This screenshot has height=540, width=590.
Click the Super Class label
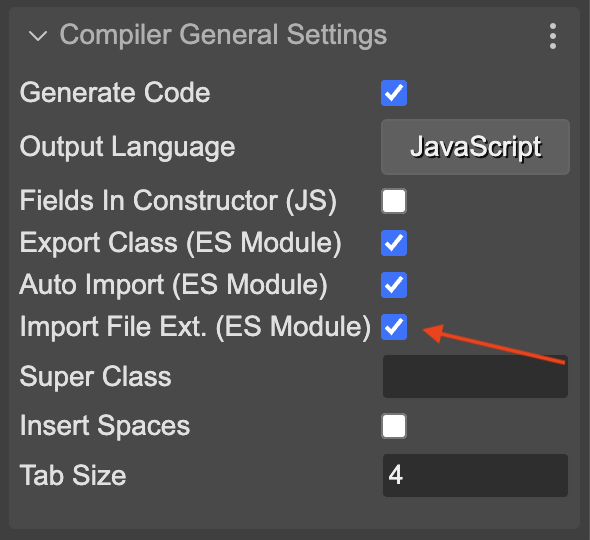(x=95, y=376)
